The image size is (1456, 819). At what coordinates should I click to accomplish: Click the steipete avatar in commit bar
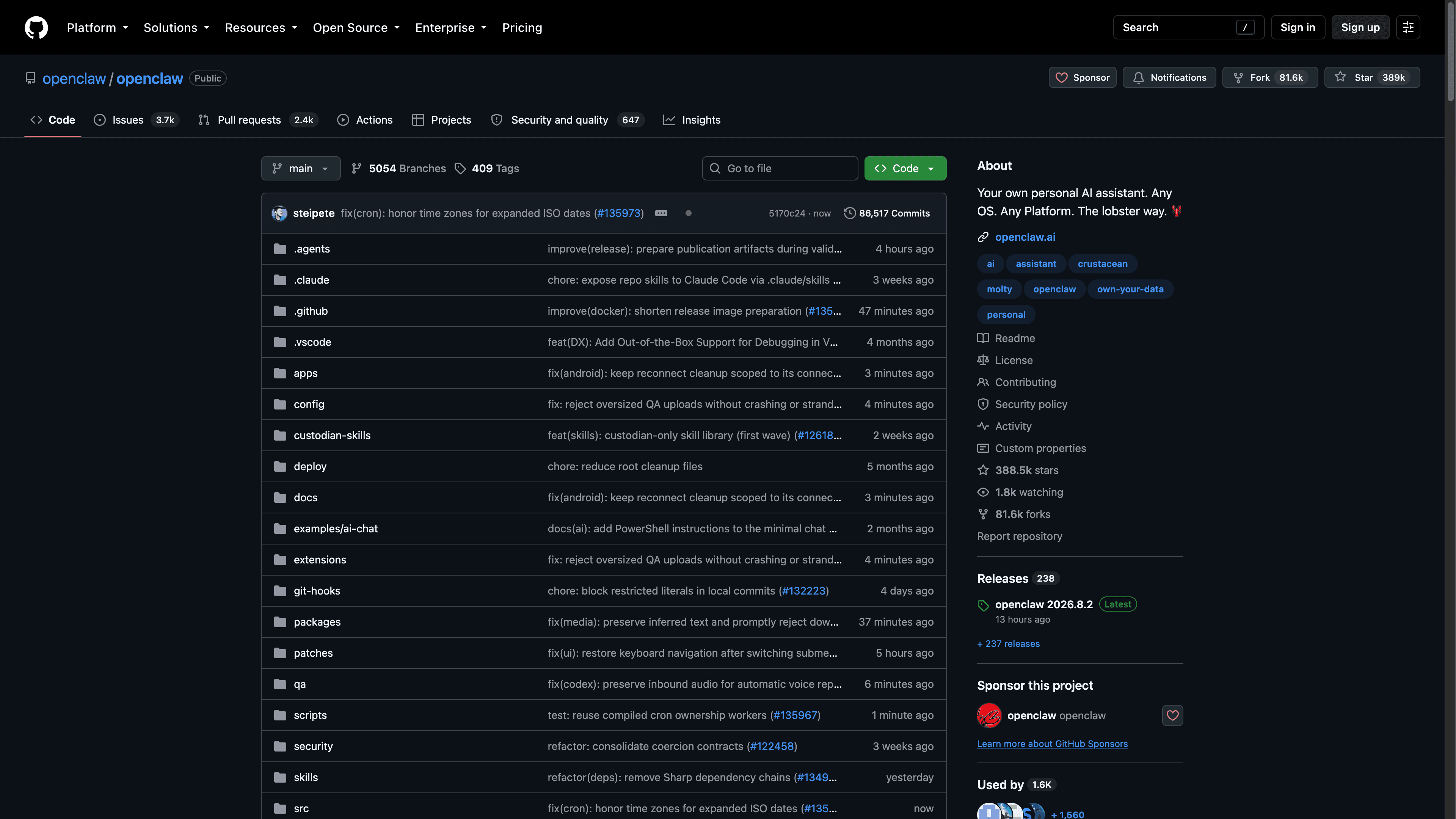click(x=279, y=213)
